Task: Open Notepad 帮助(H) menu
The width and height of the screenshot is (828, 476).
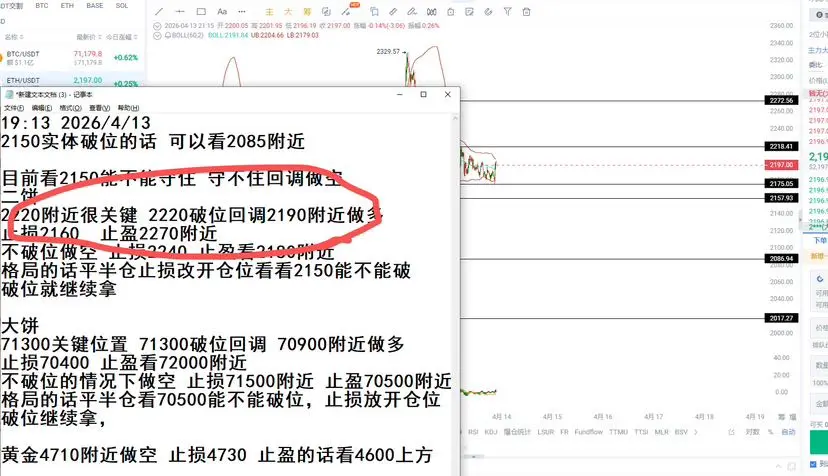Action: [128, 108]
